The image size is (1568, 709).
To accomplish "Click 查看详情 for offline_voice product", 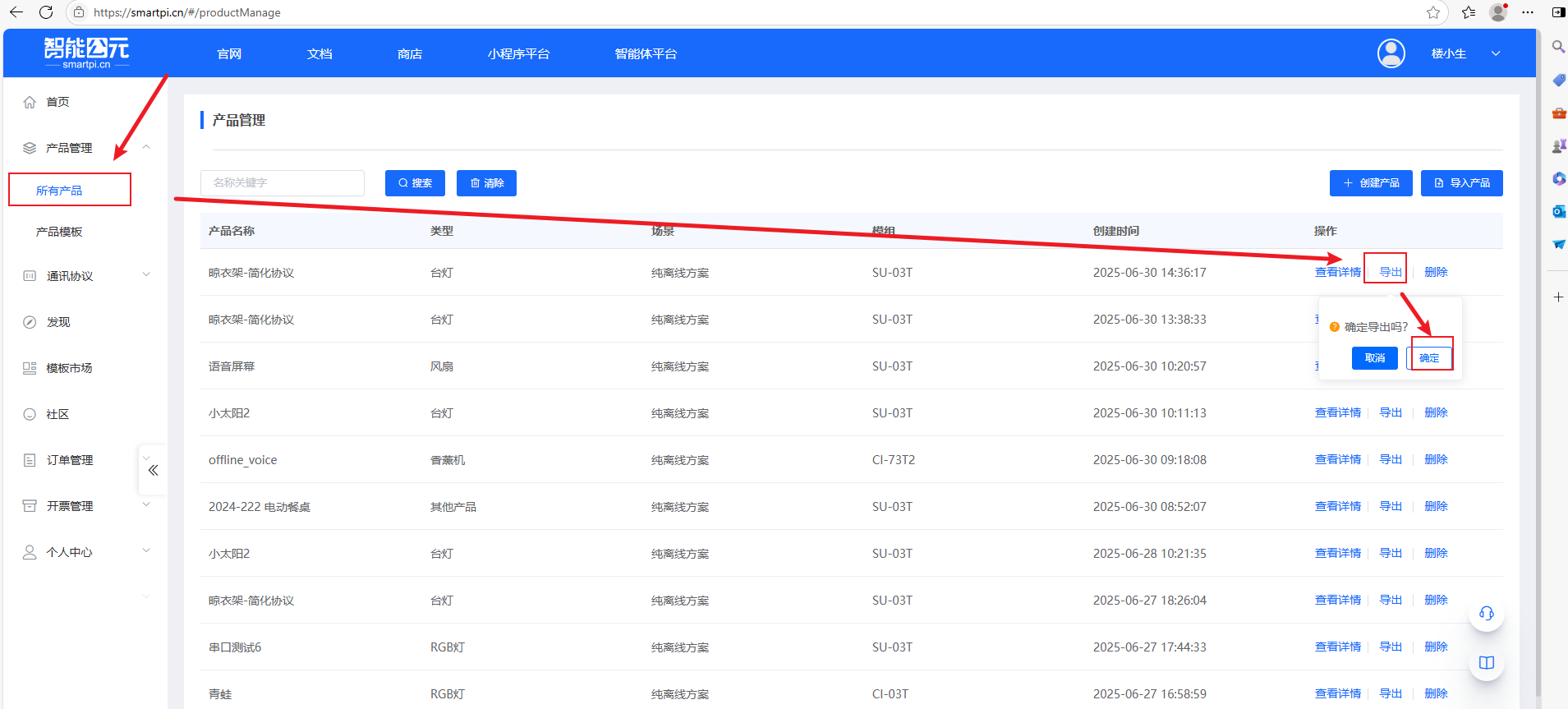I will (1337, 460).
